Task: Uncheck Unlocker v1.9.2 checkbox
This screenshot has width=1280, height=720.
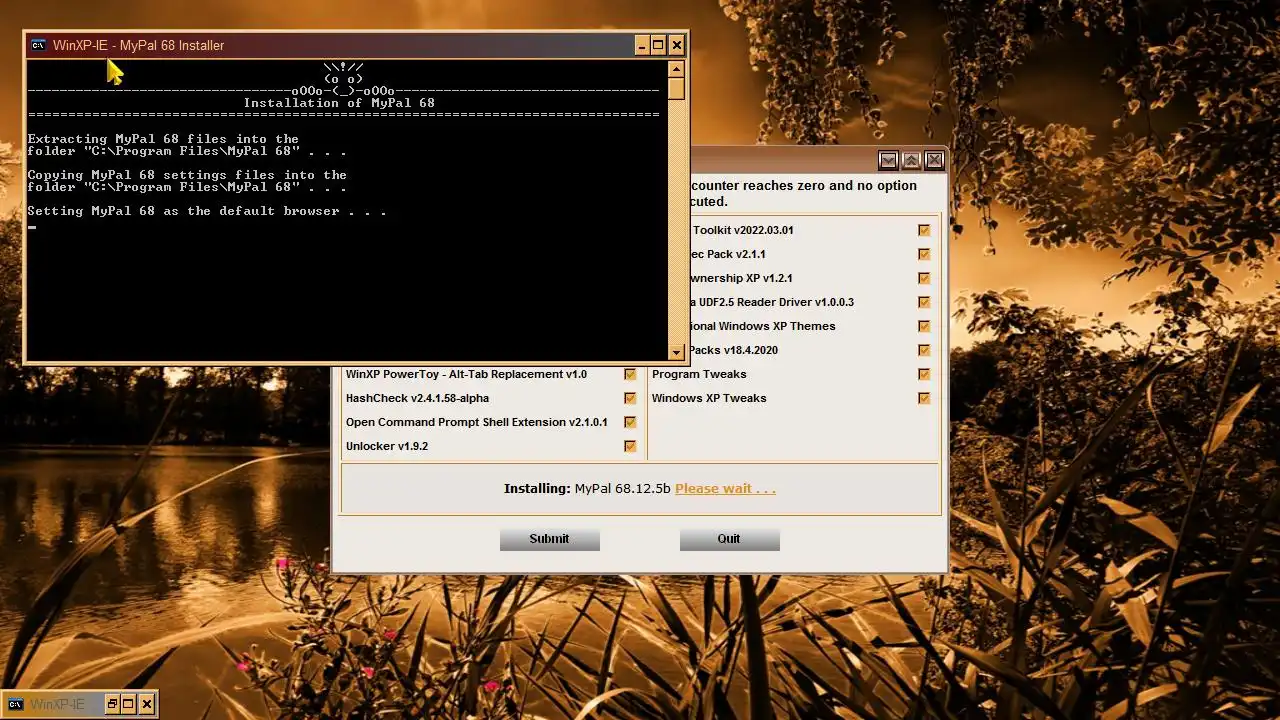Action: [x=630, y=446]
